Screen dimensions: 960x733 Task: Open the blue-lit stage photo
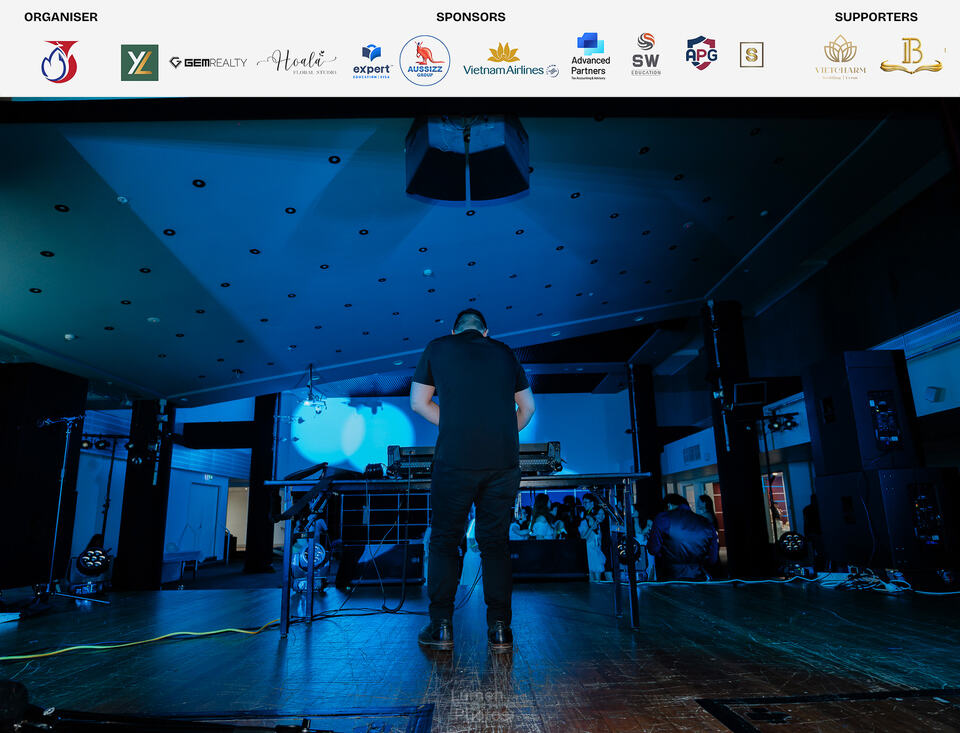coord(480,415)
